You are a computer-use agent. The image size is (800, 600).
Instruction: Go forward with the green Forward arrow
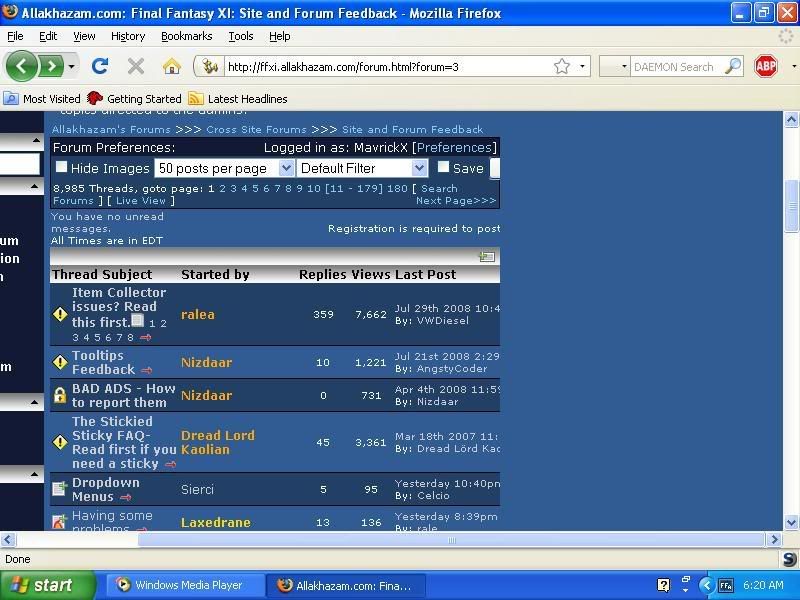(51, 66)
